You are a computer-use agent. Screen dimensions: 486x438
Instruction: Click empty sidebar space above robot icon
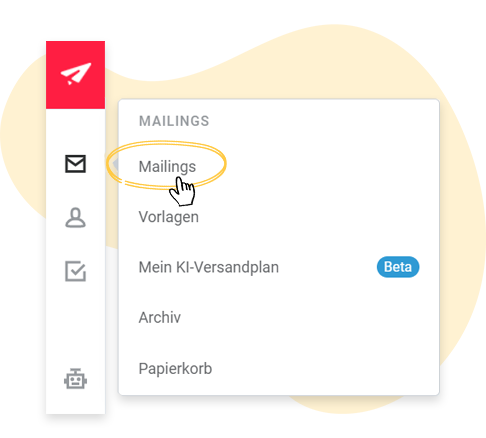(75, 323)
